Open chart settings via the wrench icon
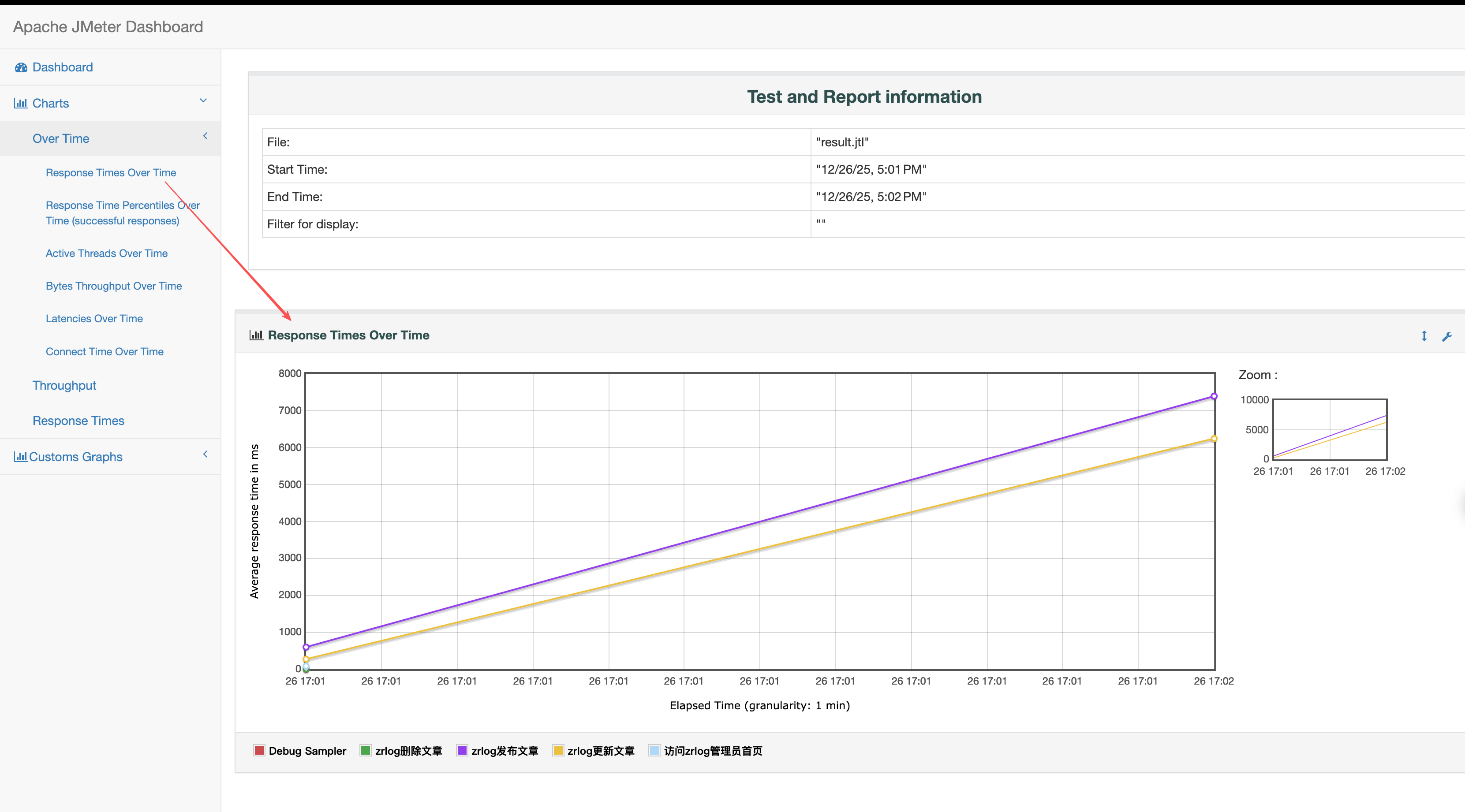The image size is (1465, 812). coord(1447,337)
